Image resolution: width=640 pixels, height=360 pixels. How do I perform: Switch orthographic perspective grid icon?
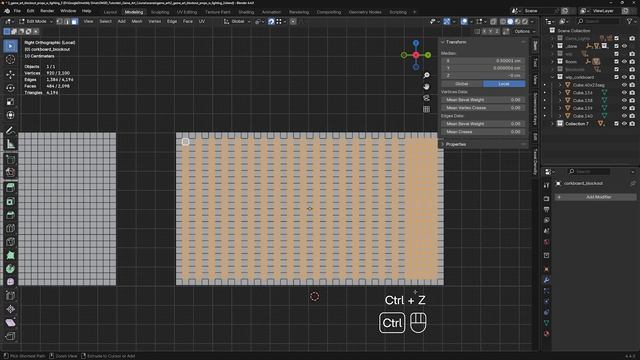427,109
